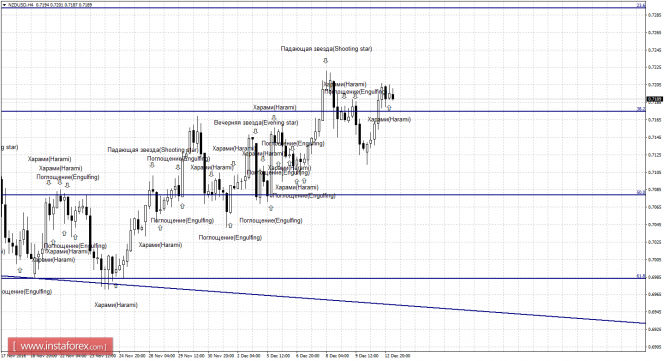The height and width of the screenshot is (361, 664).
Task: Select the 50.0 Fibonacci level label
Action: coord(641,192)
